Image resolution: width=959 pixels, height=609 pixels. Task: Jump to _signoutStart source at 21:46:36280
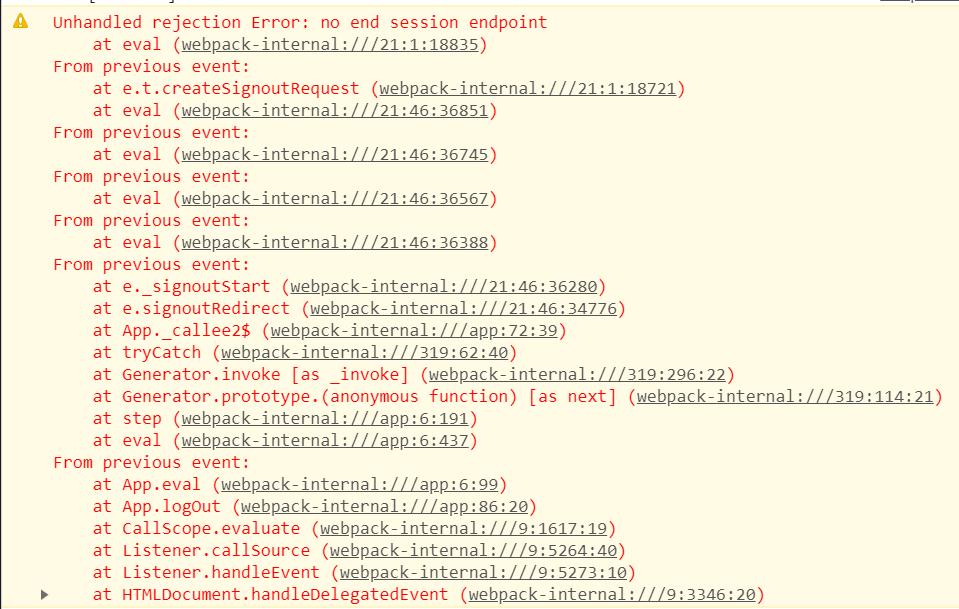(443, 287)
